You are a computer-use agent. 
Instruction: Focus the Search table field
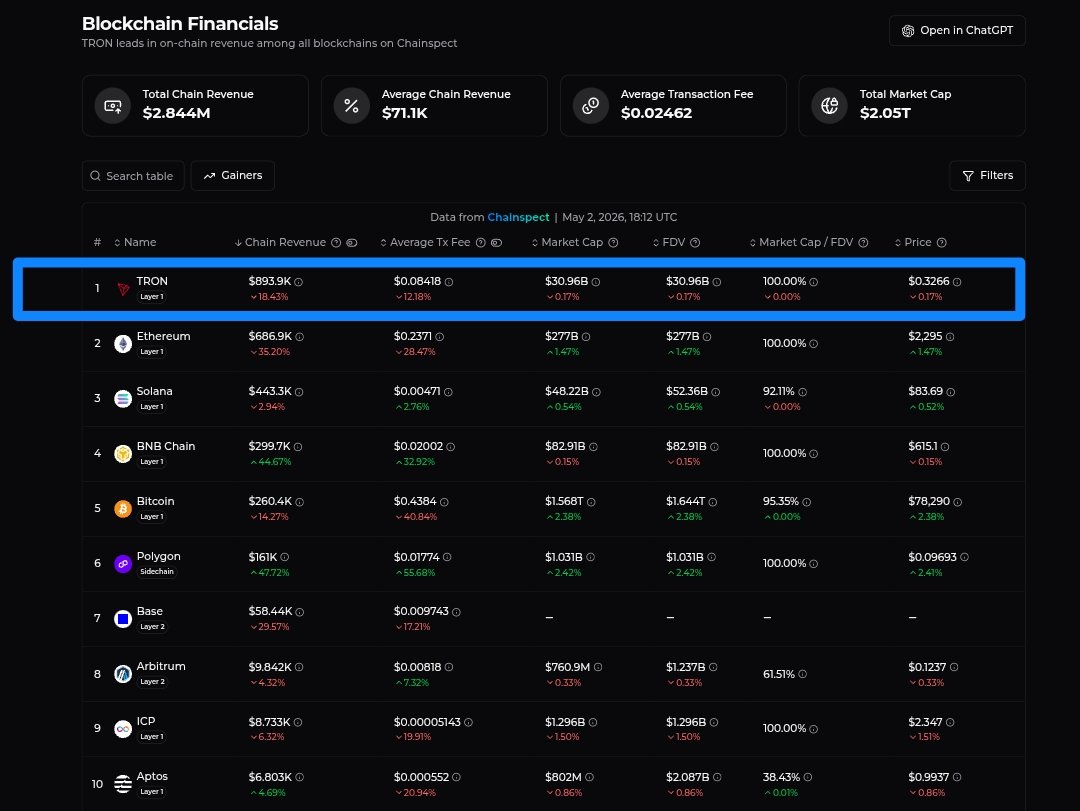click(133, 176)
